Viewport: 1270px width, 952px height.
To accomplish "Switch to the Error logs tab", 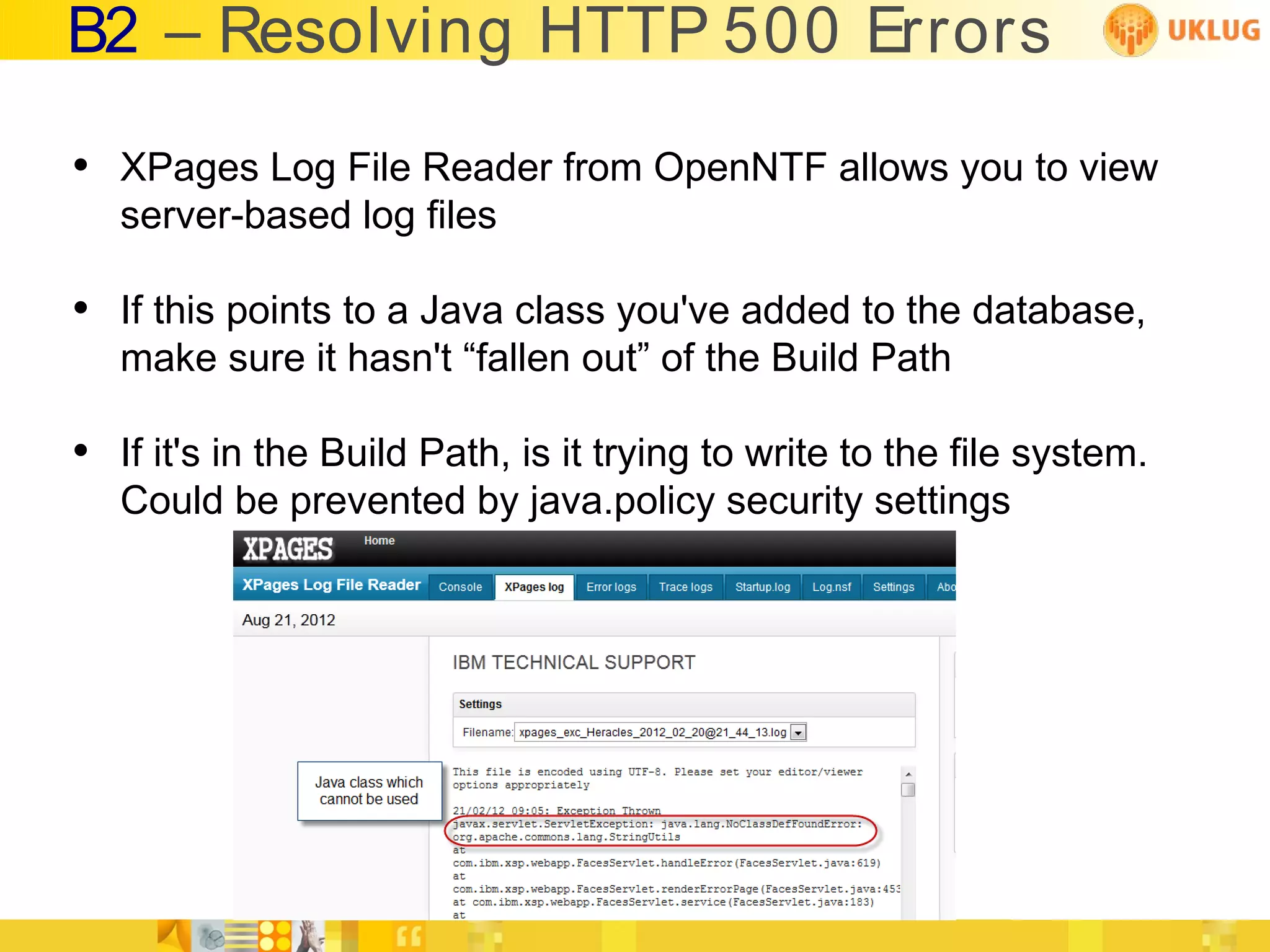I will (611, 587).
